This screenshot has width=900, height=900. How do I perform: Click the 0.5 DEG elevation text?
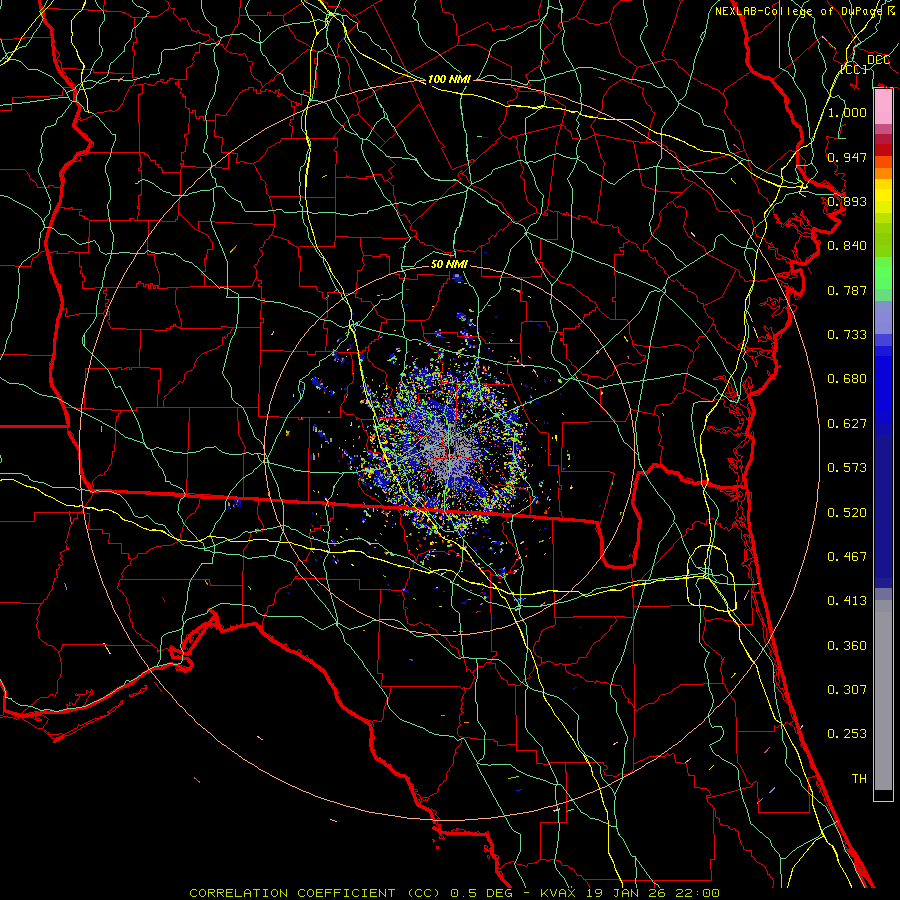[481, 893]
